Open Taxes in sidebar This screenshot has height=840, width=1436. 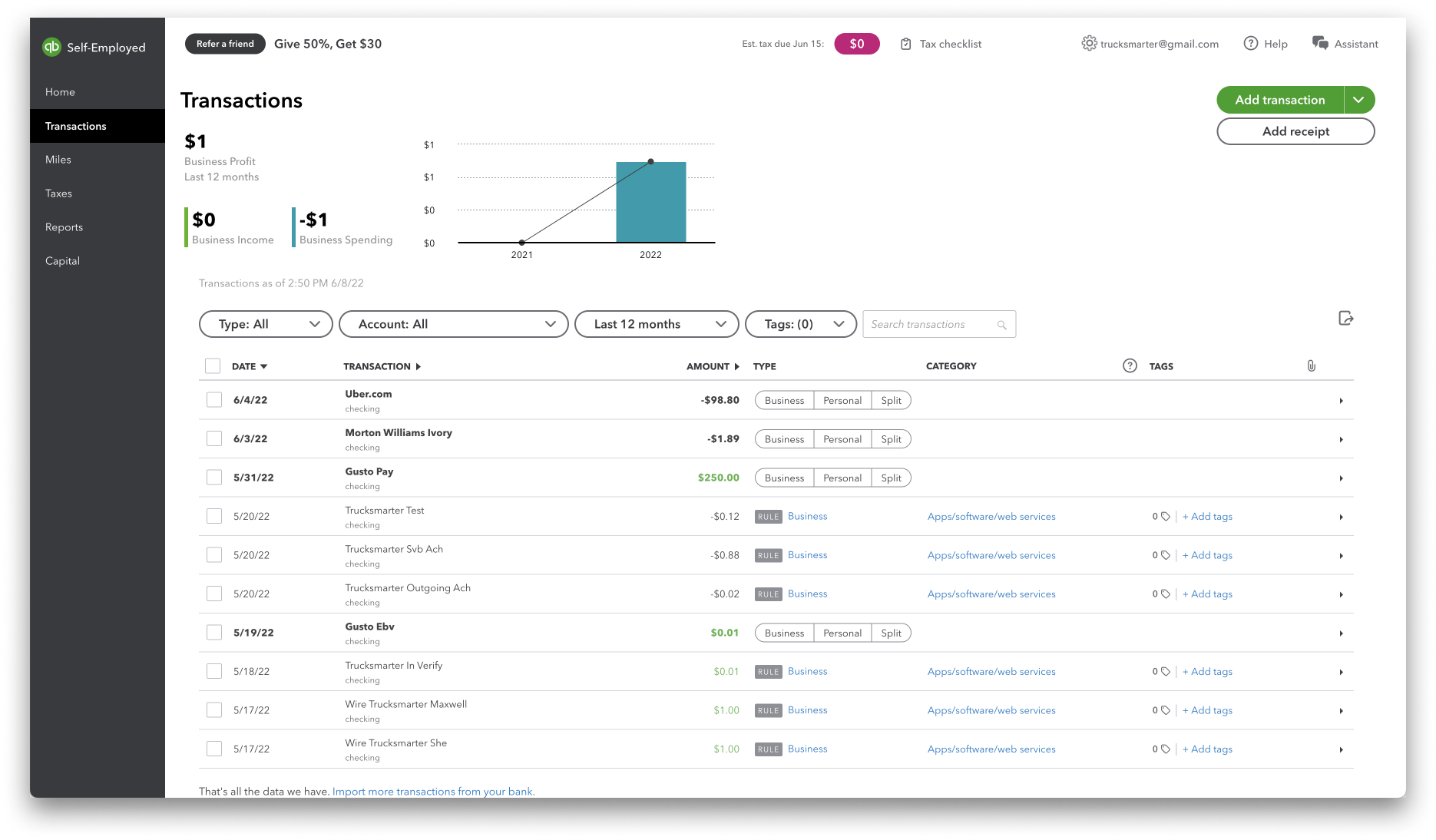point(98,193)
